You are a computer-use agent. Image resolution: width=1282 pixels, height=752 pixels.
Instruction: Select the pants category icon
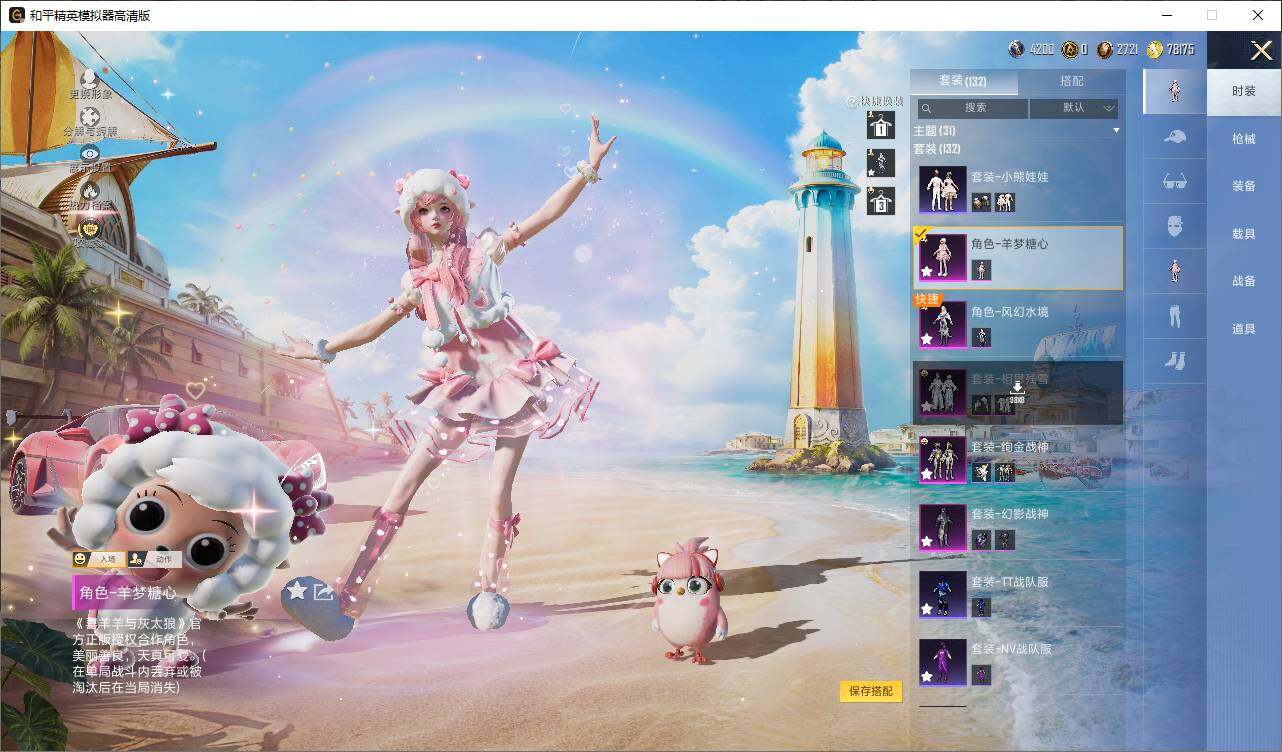1175,316
